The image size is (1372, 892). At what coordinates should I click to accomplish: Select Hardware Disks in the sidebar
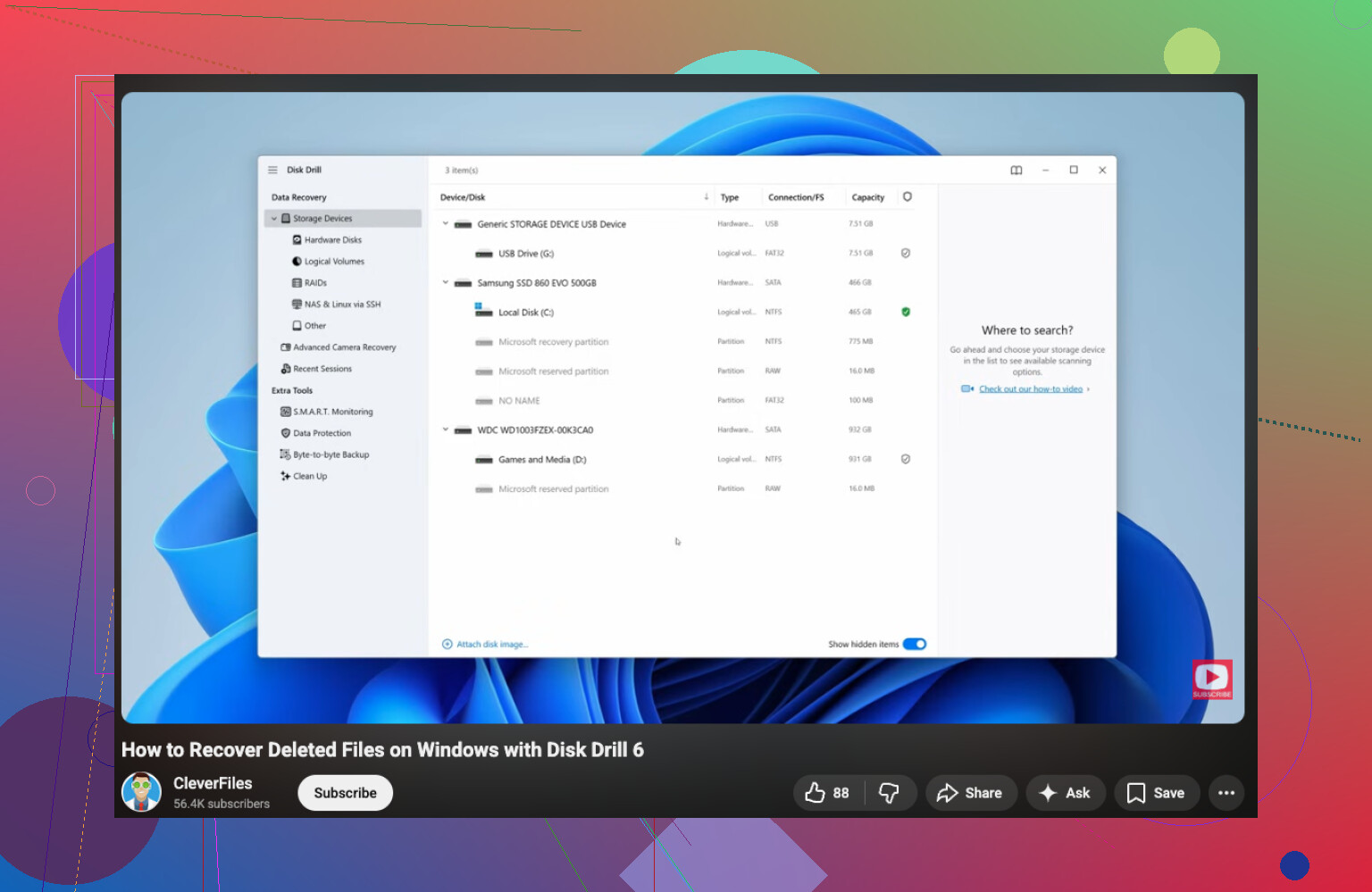327,240
